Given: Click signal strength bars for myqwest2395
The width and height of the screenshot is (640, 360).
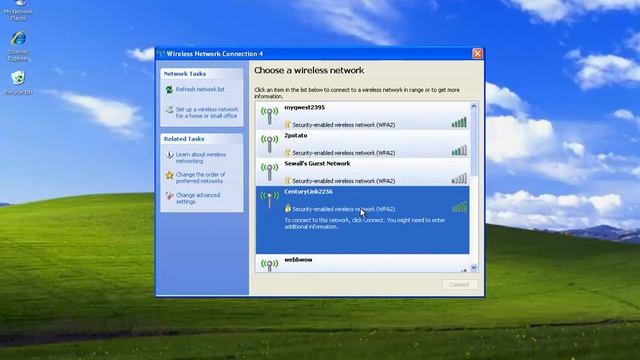Looking at the screenshot, I should point(459,122).
